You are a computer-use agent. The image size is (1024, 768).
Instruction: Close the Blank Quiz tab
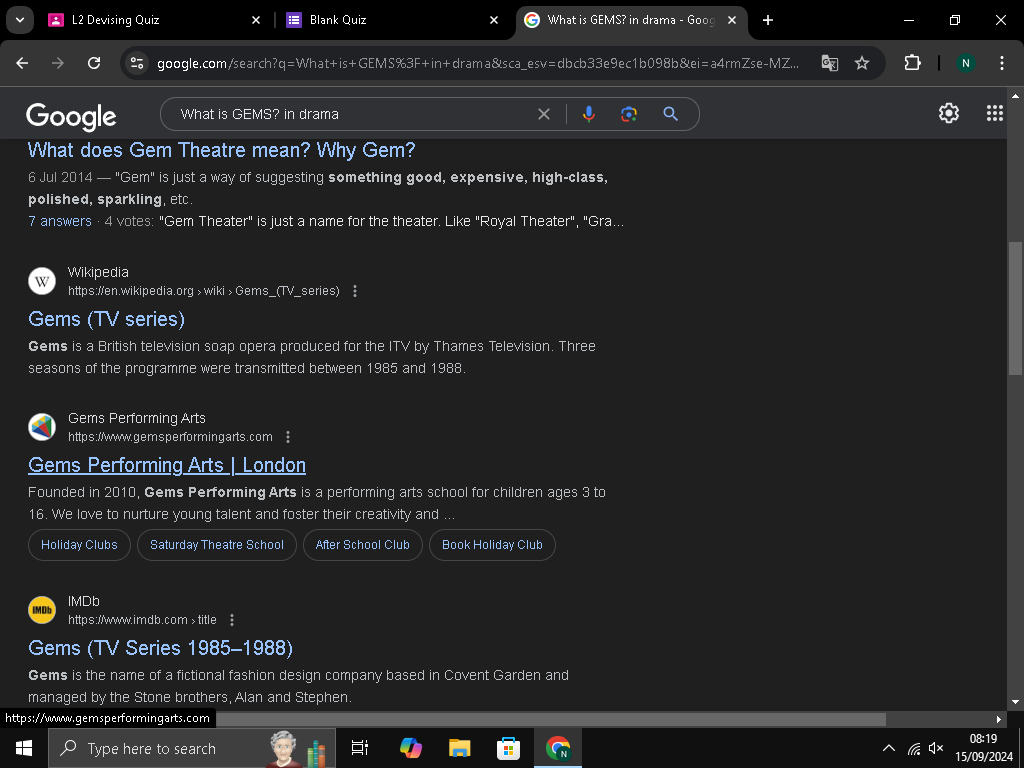[494, 20]
